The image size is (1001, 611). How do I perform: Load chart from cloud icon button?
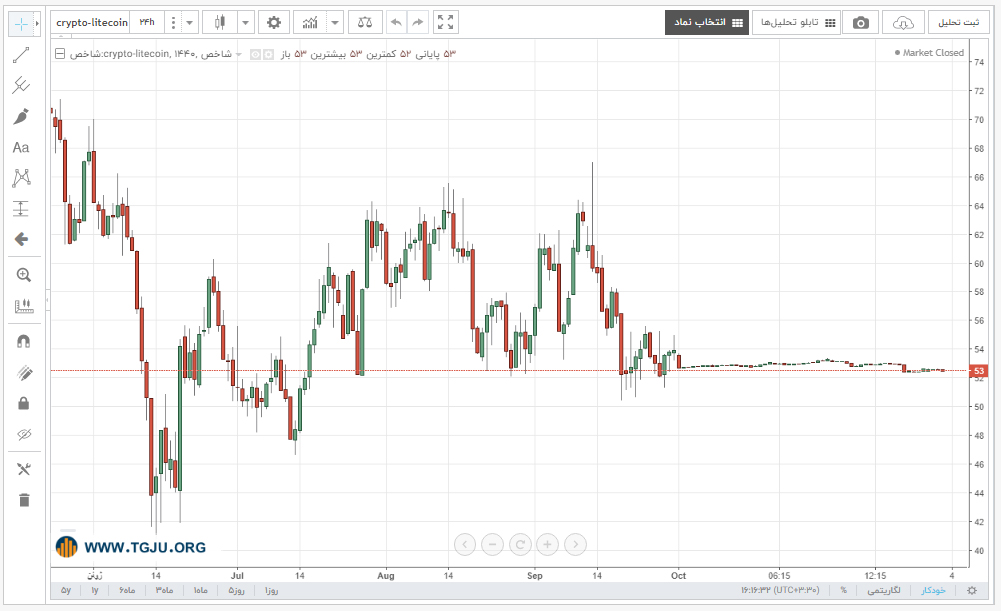903,23
